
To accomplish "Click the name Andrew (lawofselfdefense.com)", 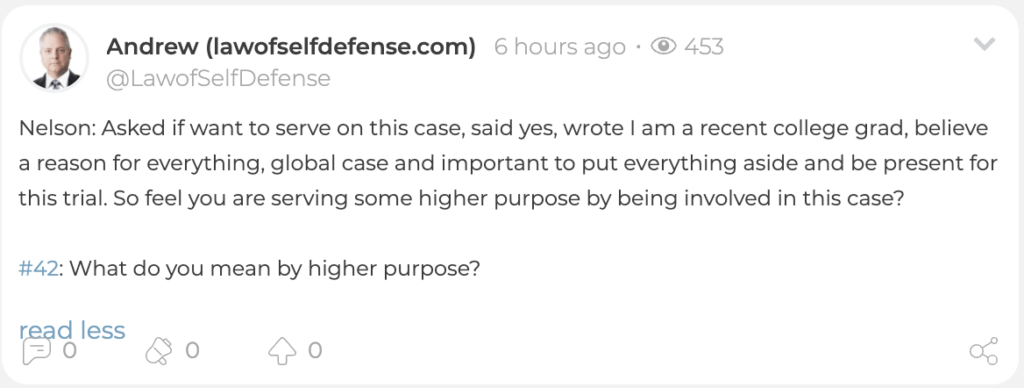I will 291,46.
